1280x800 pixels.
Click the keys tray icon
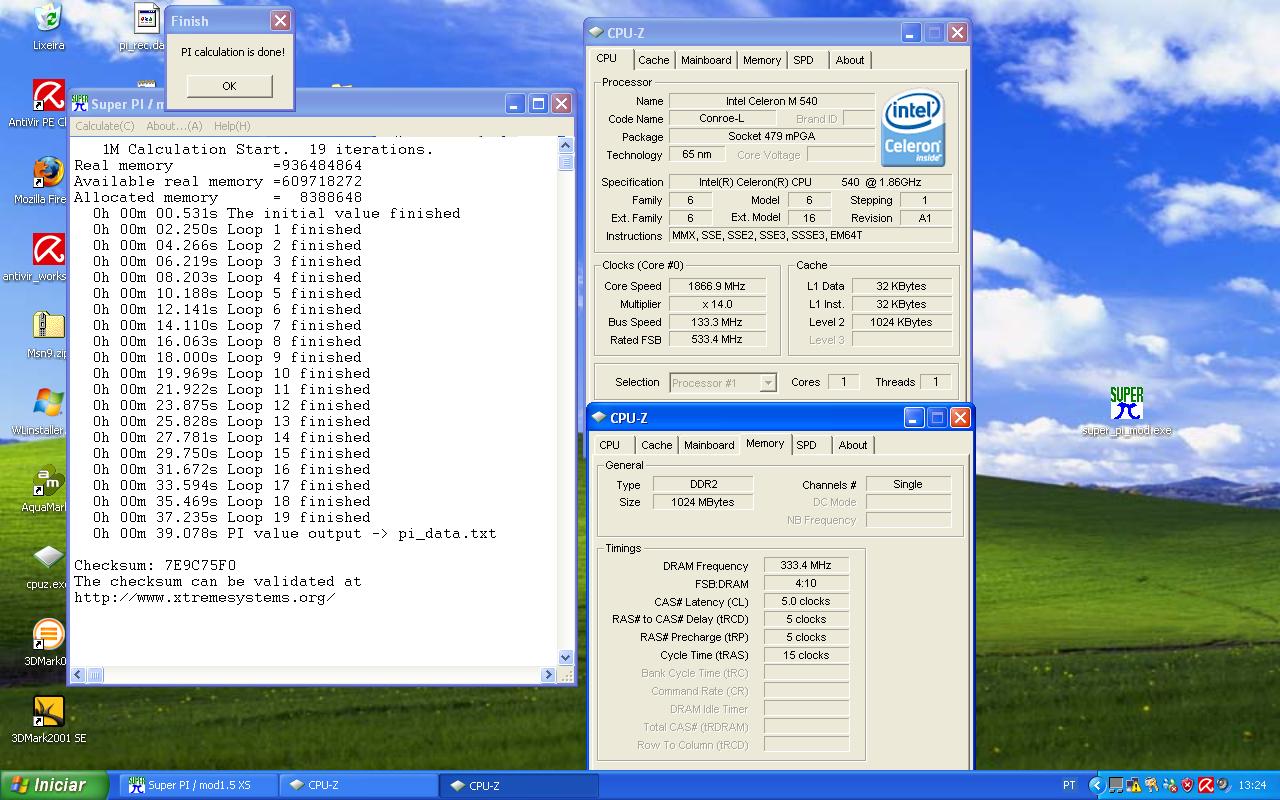coord(1152,785)
